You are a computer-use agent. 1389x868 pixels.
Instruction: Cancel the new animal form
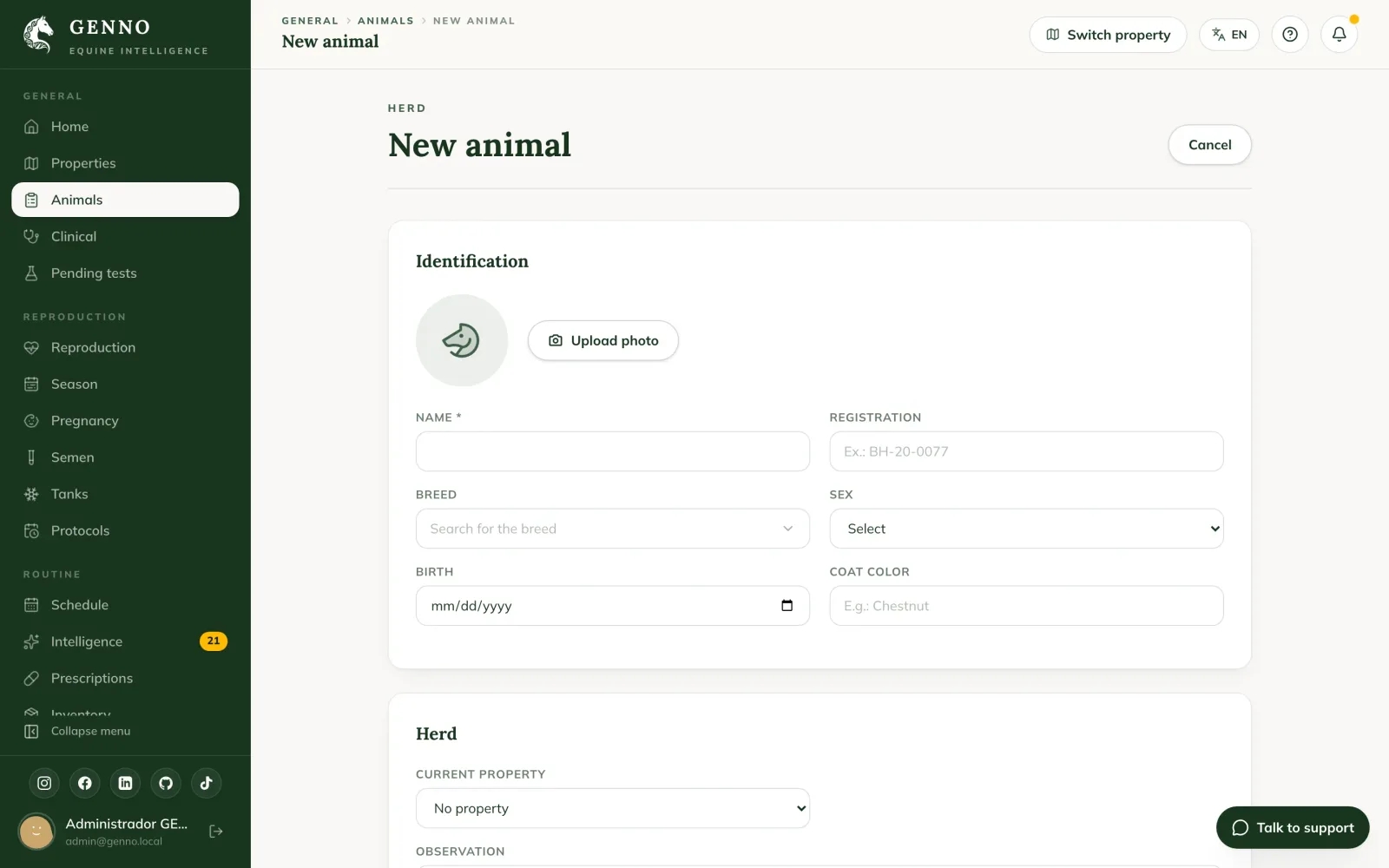1209,145
